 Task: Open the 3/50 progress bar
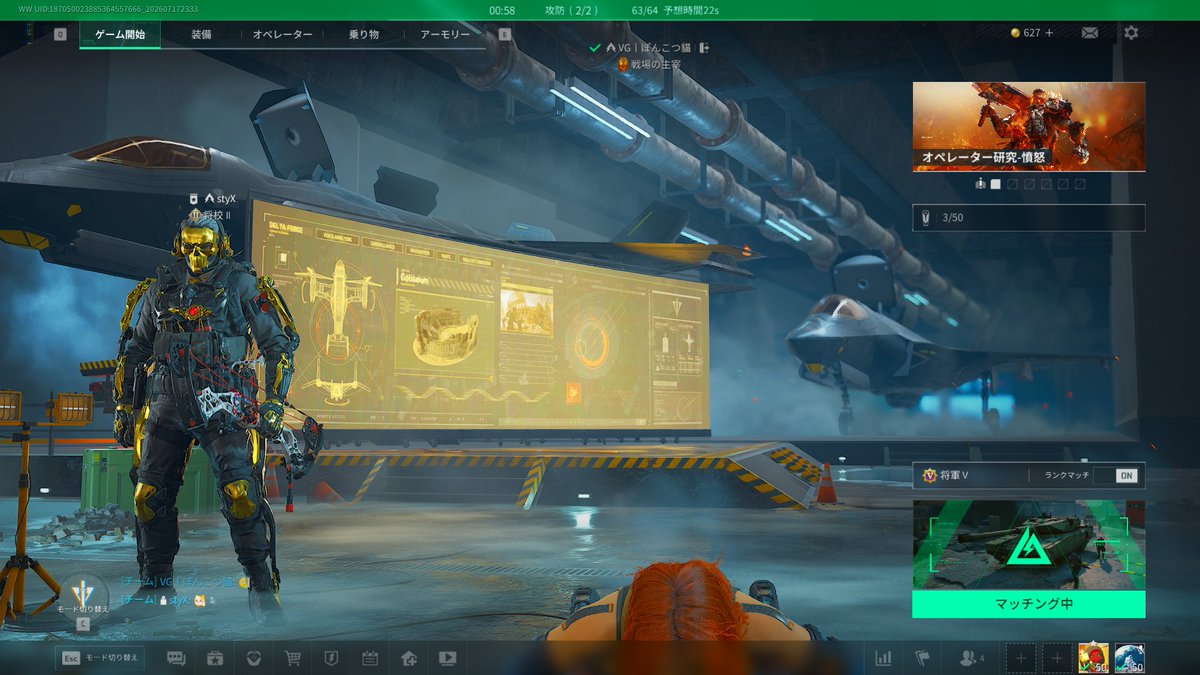click(x=1029, y=218)
